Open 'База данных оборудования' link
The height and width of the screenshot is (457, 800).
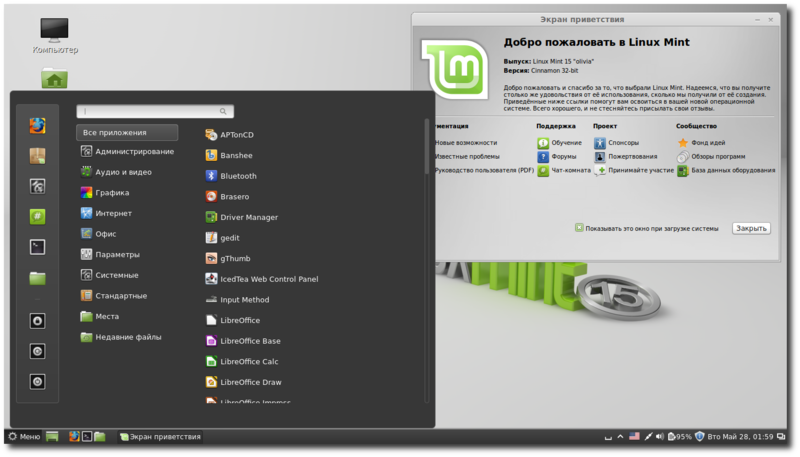(726, 170)
